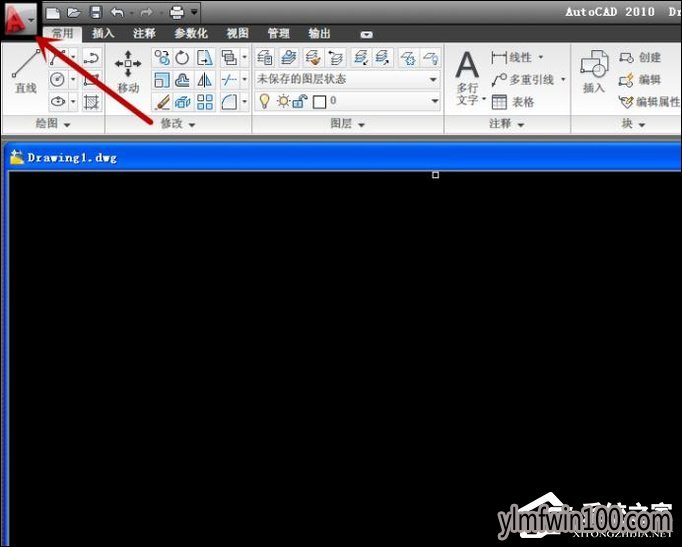
Task: Select the Move (移动) tool
Action: coord(128,72)
